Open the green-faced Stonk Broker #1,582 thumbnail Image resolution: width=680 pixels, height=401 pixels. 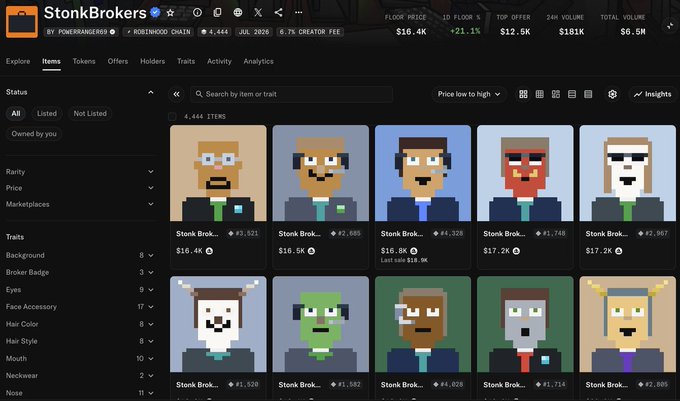click(320, 324)
